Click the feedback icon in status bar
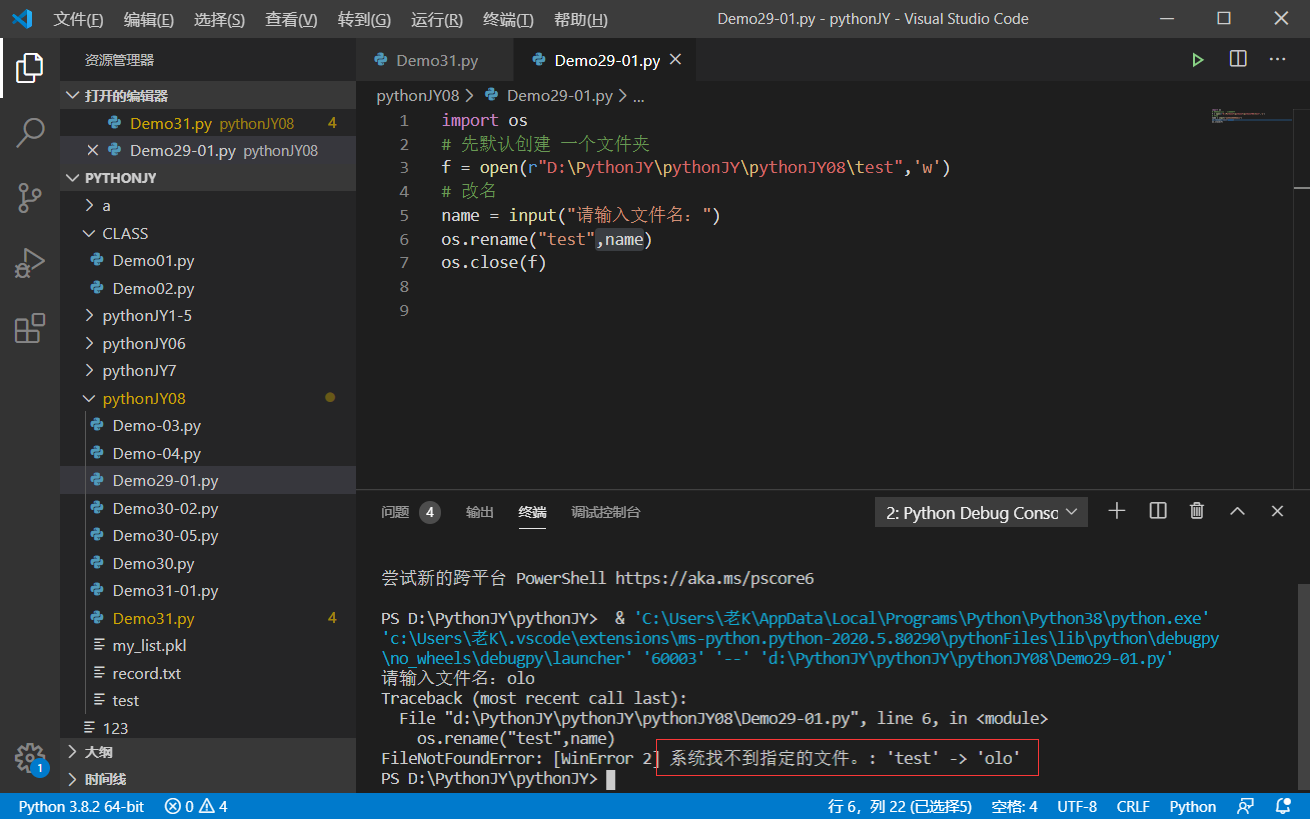The height and width of the screenshot is (819, 1310). (1245, 806)
